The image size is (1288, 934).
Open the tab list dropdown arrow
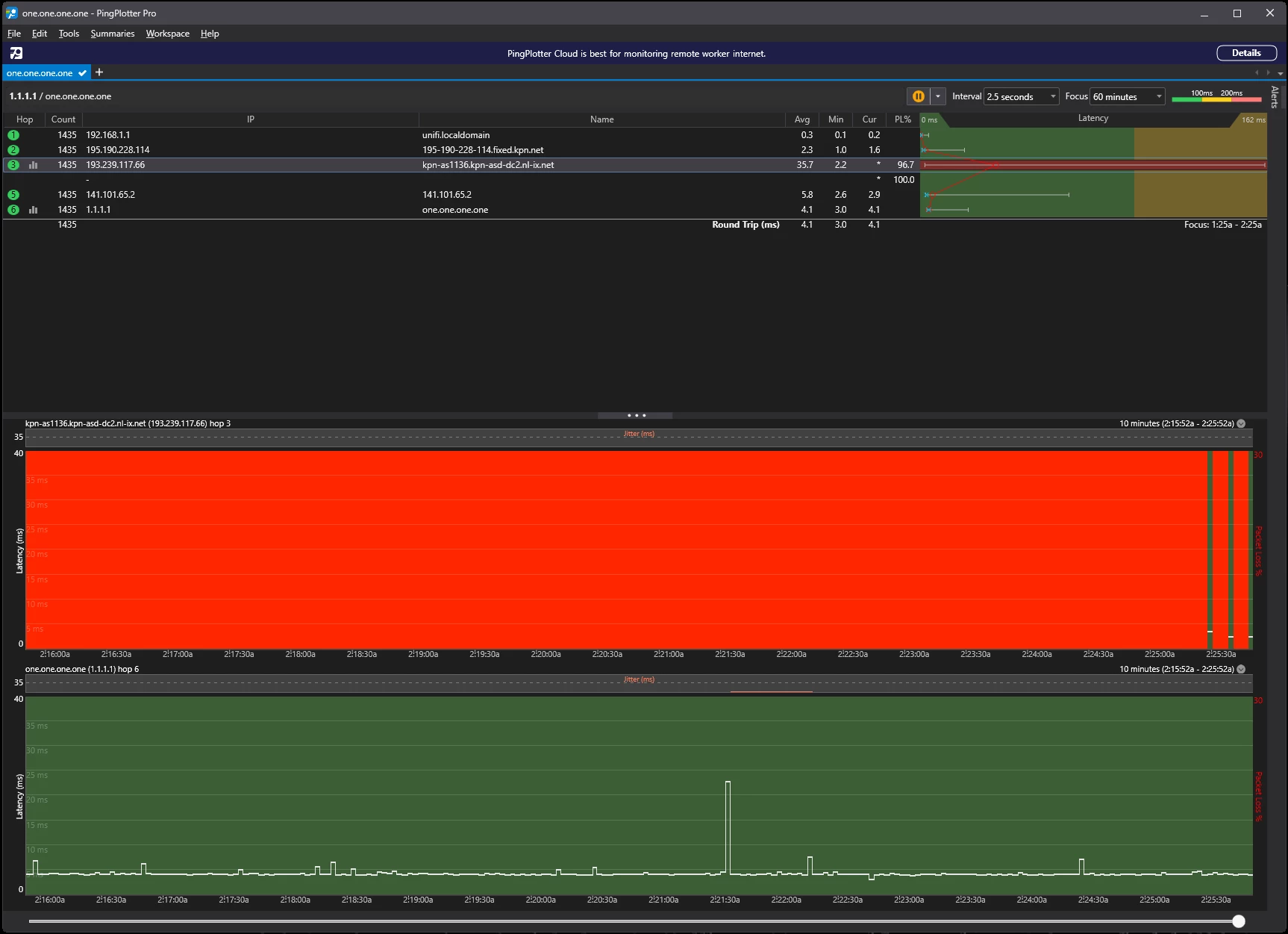1281,73
